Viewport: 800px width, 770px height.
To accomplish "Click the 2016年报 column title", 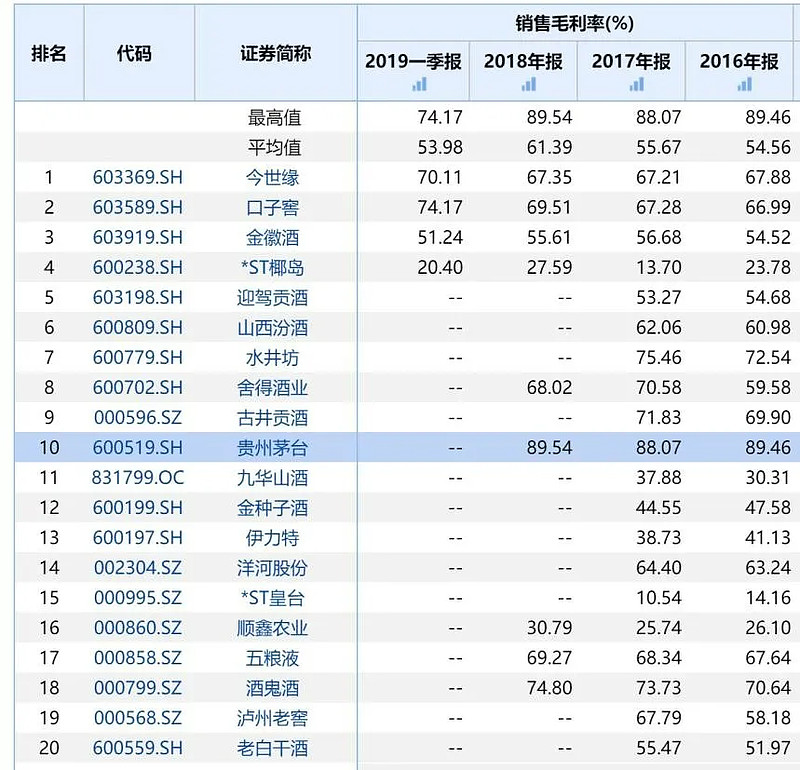I will (x=739, y=61).
